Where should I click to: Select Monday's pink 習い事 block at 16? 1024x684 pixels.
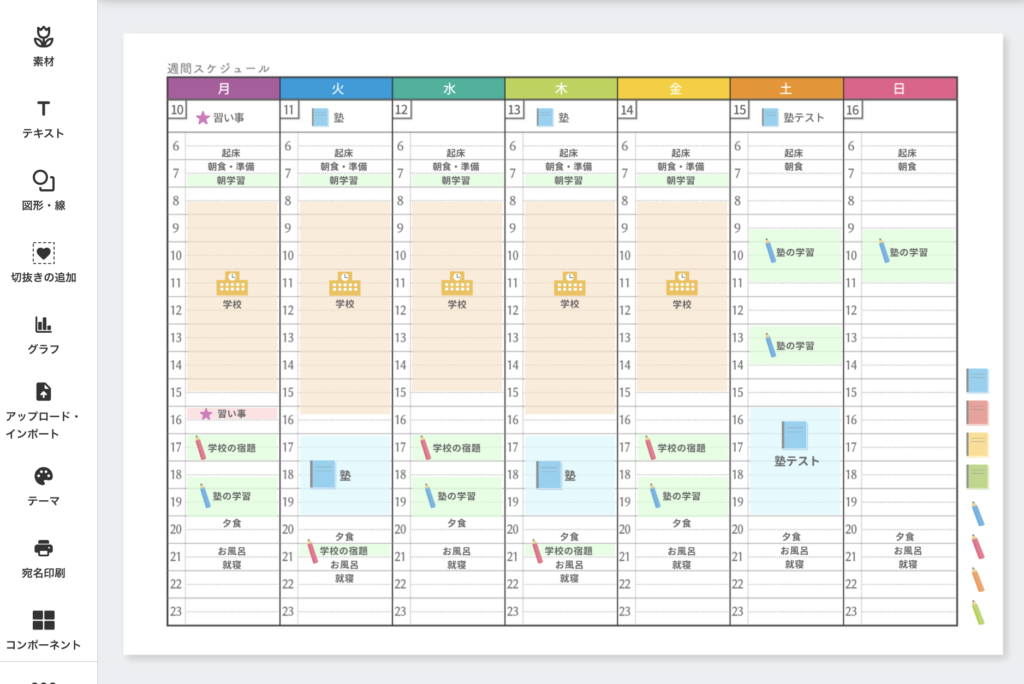pos(232,414)
